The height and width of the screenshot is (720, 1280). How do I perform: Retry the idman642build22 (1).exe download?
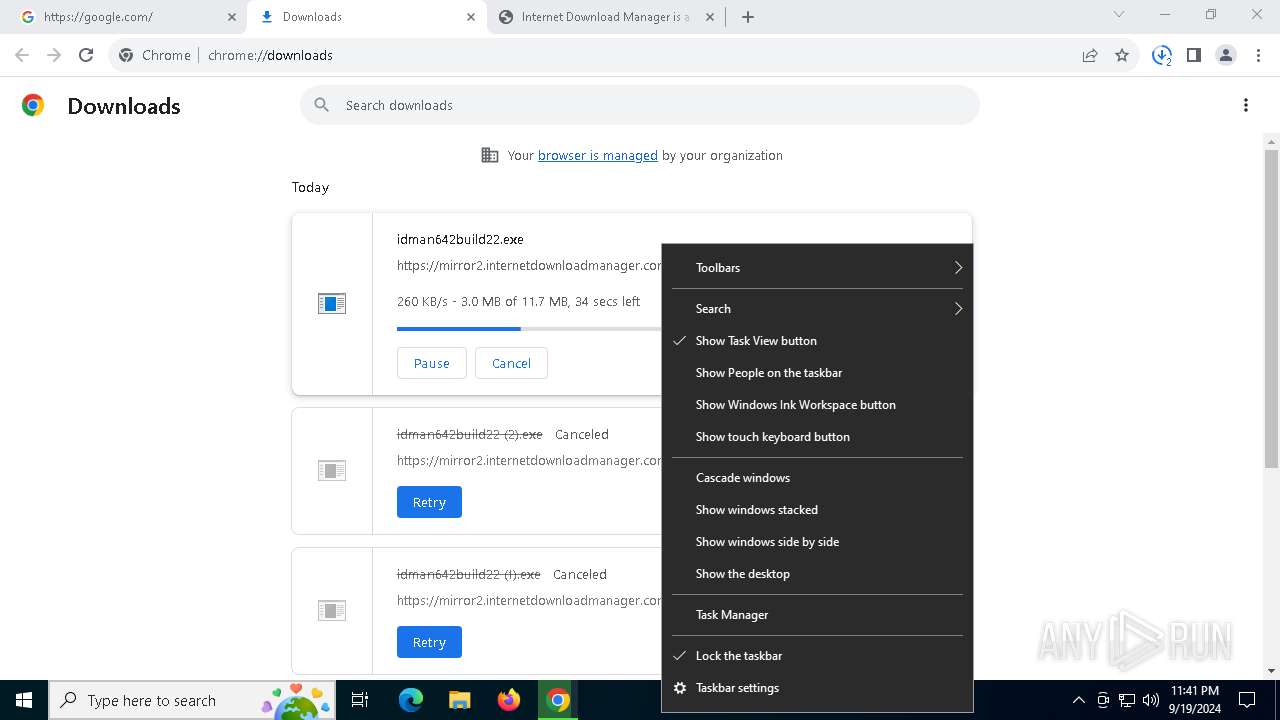coord(429,642)
